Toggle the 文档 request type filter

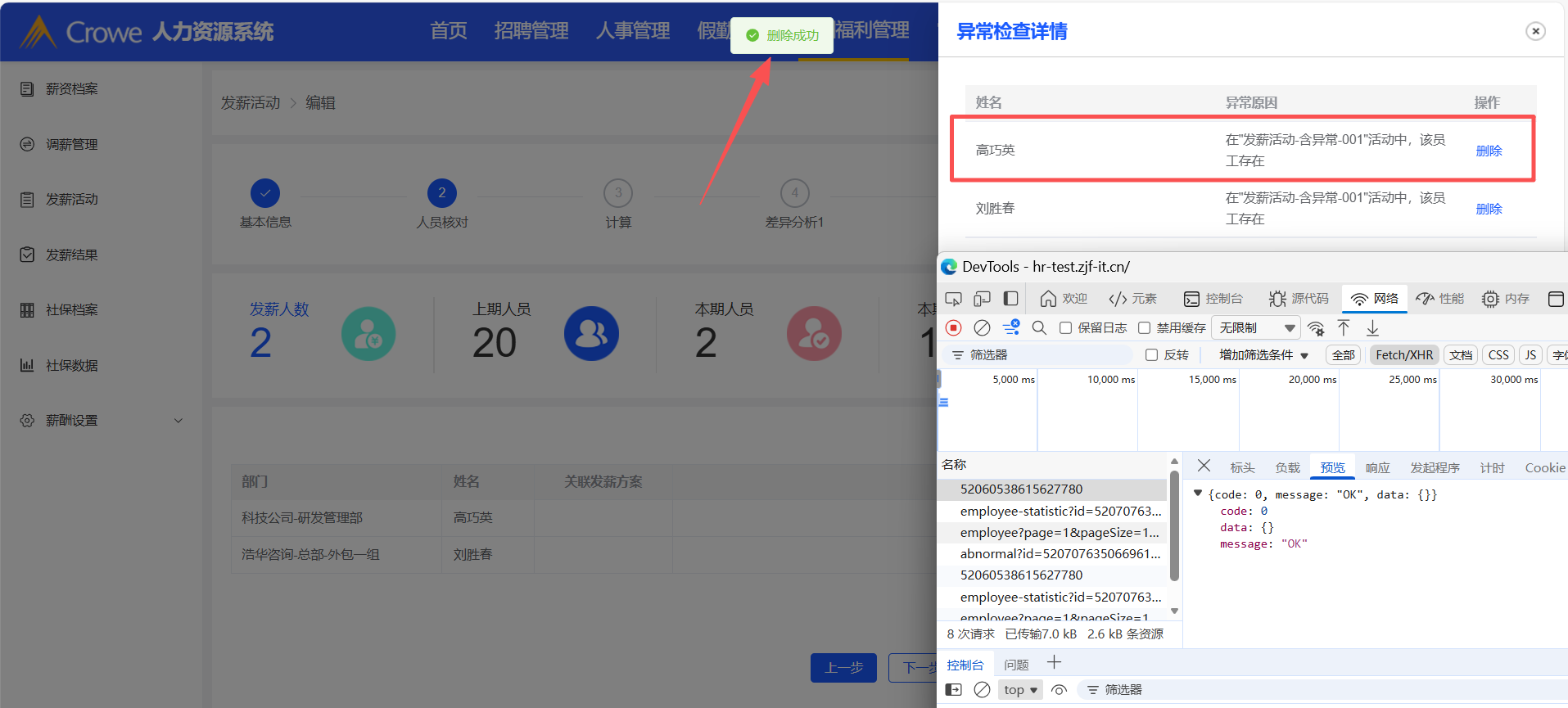pos(1461,355)
